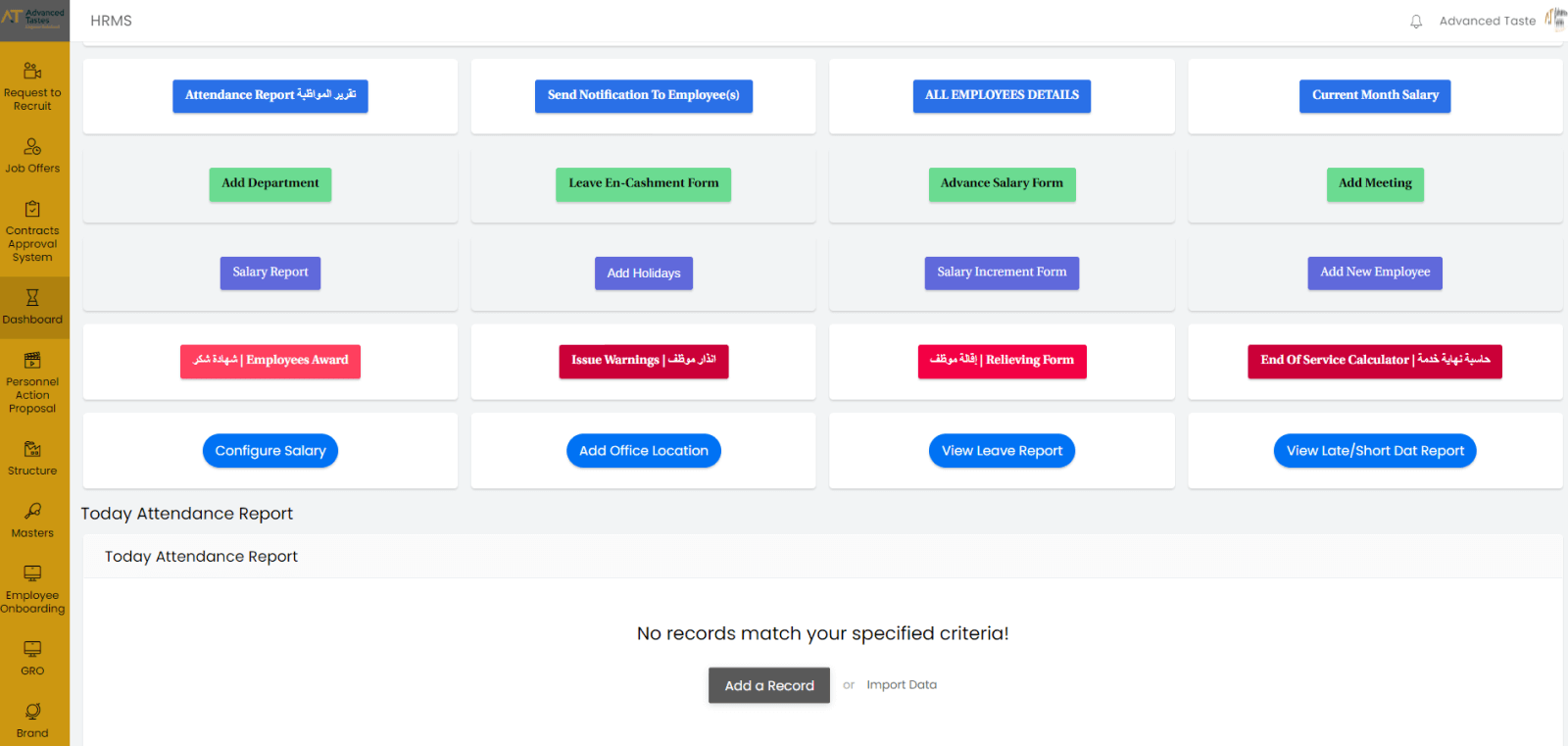Click the Salary Report button
Image resolution: width=1568 pixels, height=746 pixels.
[270, 273]
